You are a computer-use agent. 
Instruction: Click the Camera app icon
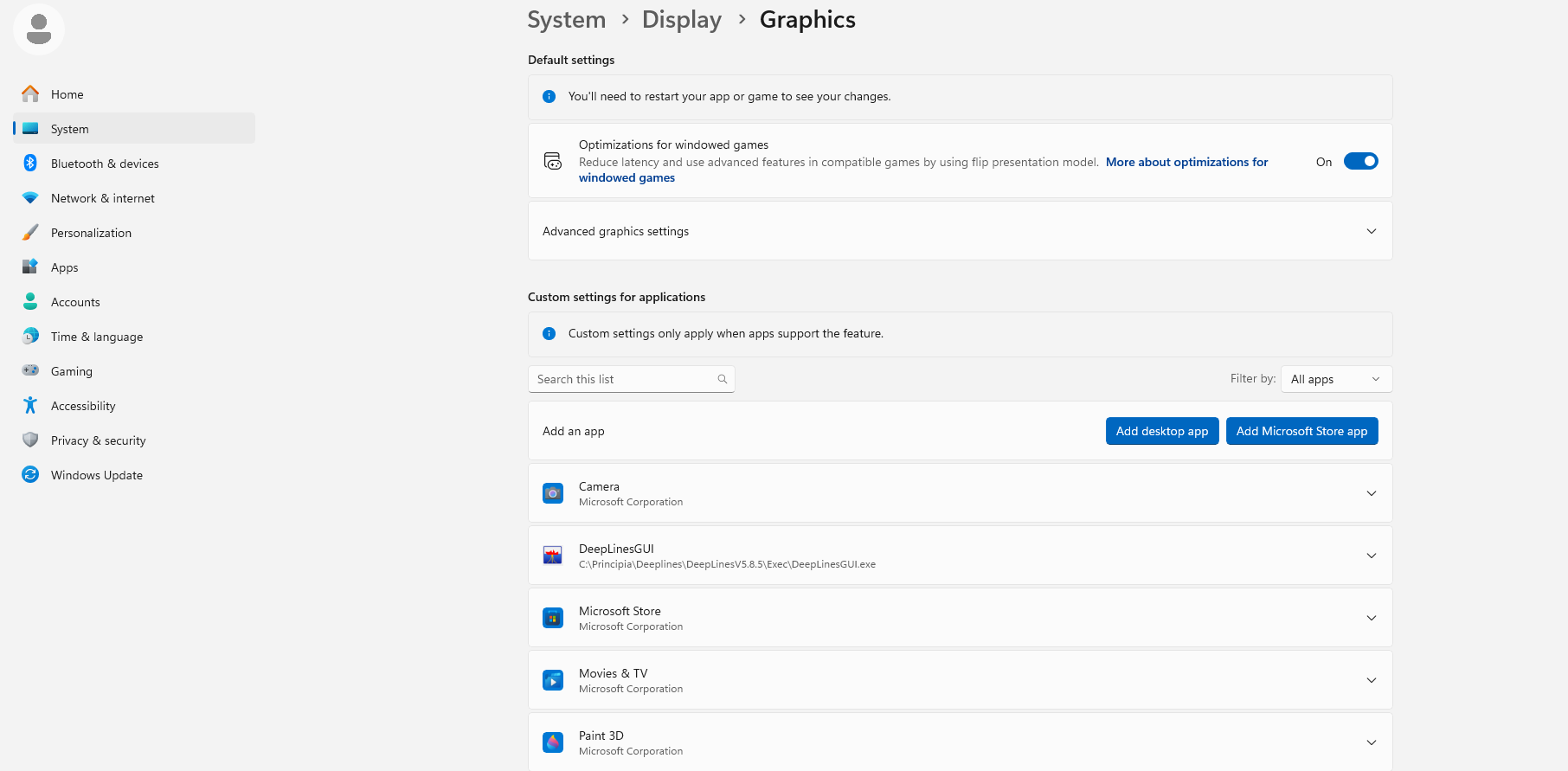553,493
